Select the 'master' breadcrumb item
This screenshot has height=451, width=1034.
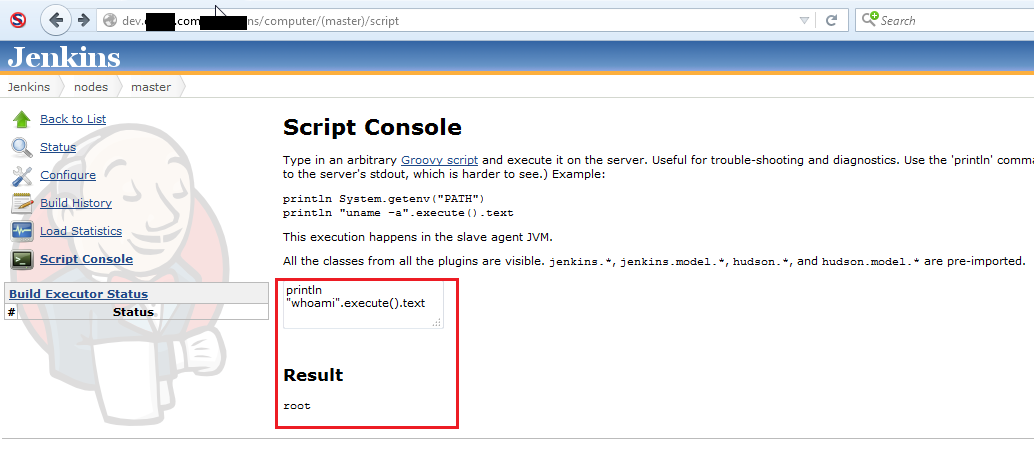(151, 87)
